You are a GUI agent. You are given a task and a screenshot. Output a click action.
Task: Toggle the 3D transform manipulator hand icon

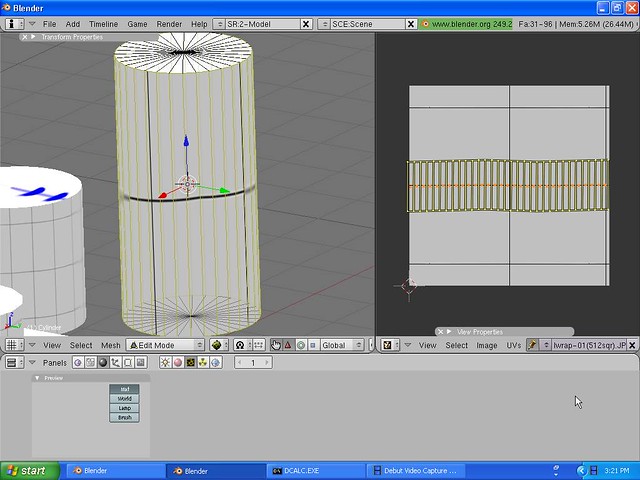[x=276, y=345]
